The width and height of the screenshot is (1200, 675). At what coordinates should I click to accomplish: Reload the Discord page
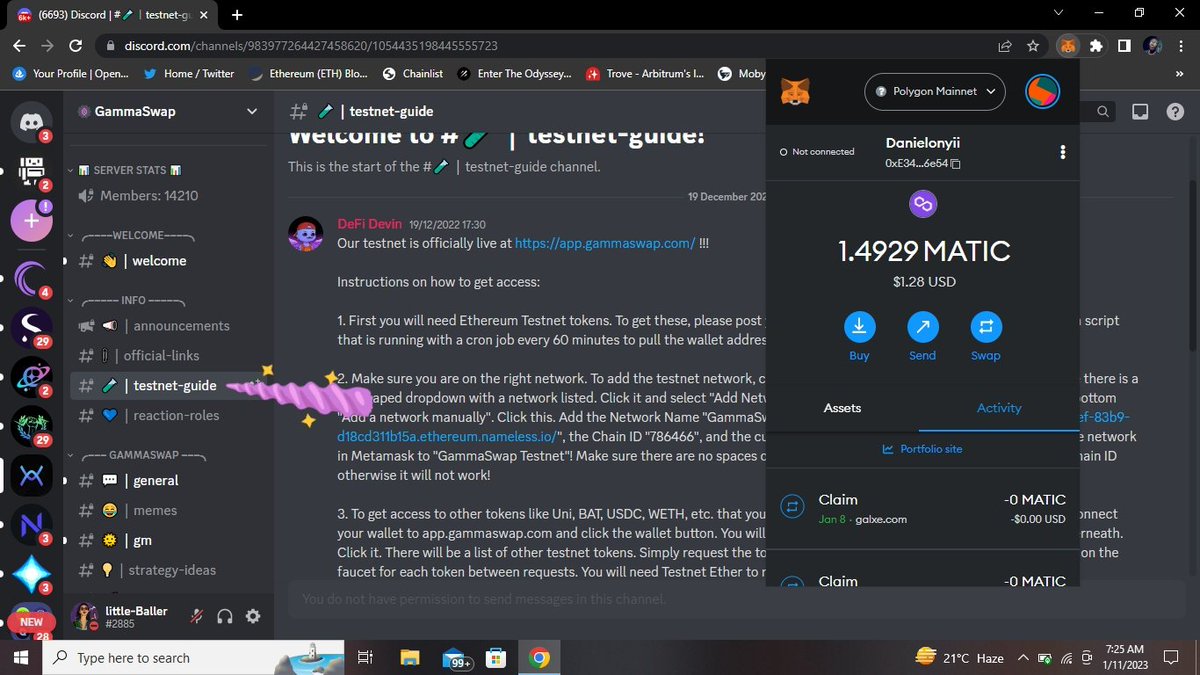point(75,46)
